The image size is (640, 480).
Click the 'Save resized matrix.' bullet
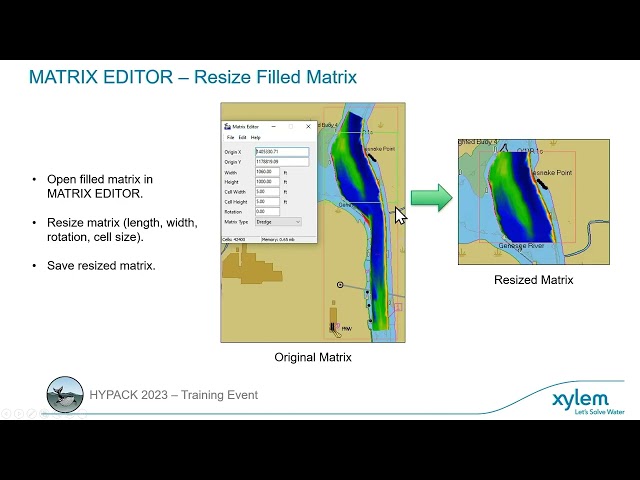[x=101, y=265]
